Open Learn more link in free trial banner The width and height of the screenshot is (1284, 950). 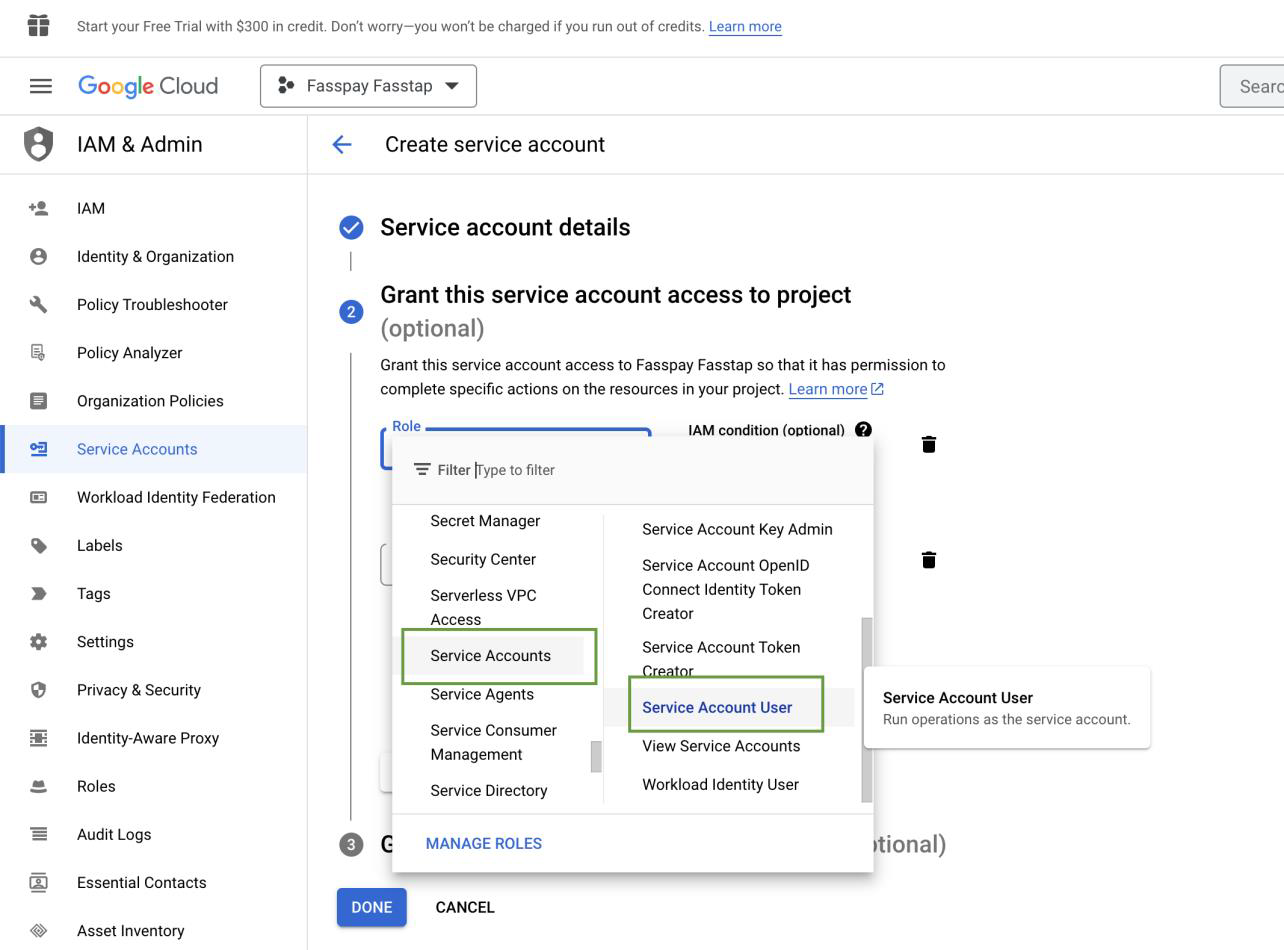pos(745,26)
